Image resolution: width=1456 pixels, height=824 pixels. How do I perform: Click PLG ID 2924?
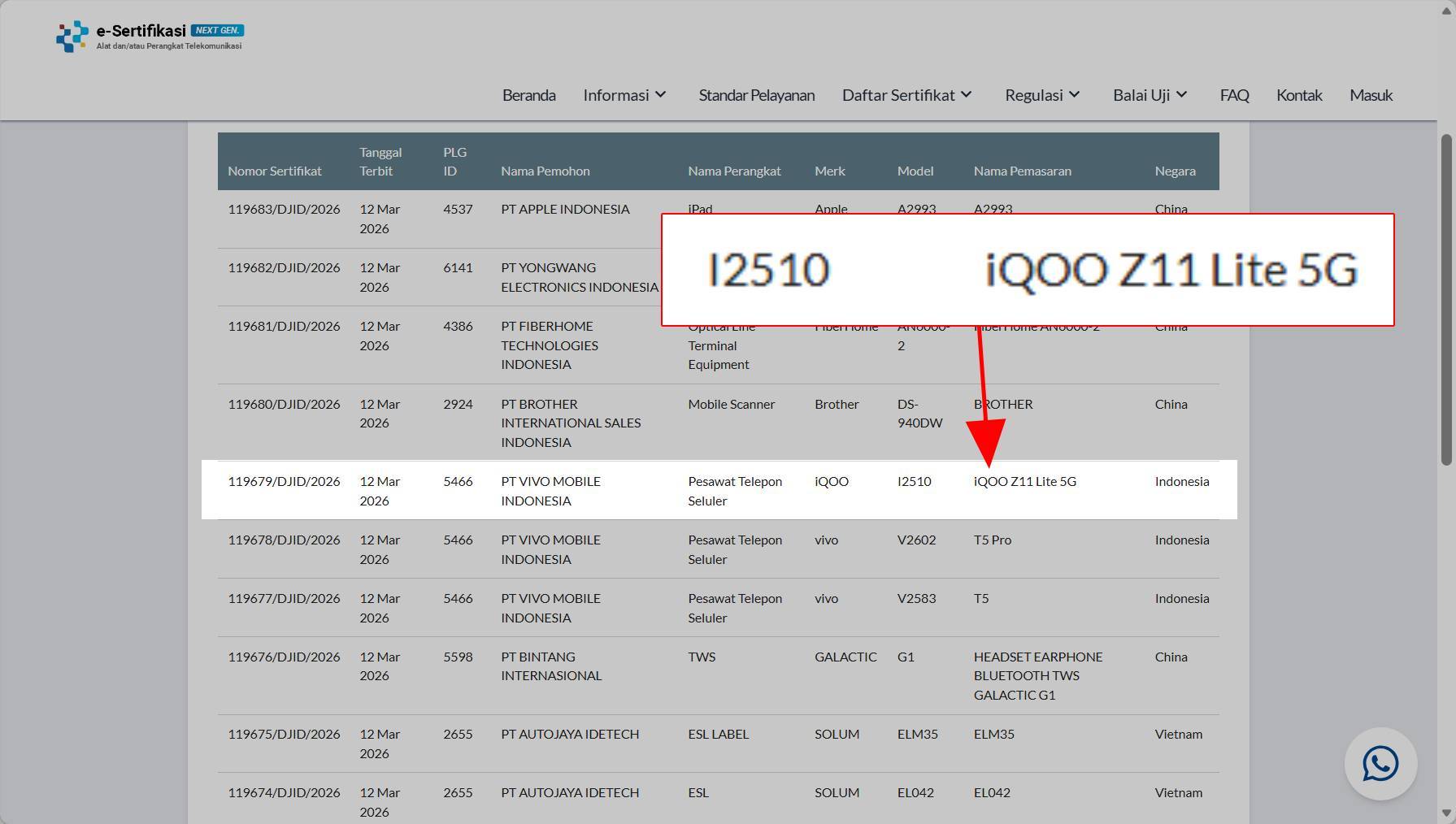pyautogui.click(x=458, y=404)
